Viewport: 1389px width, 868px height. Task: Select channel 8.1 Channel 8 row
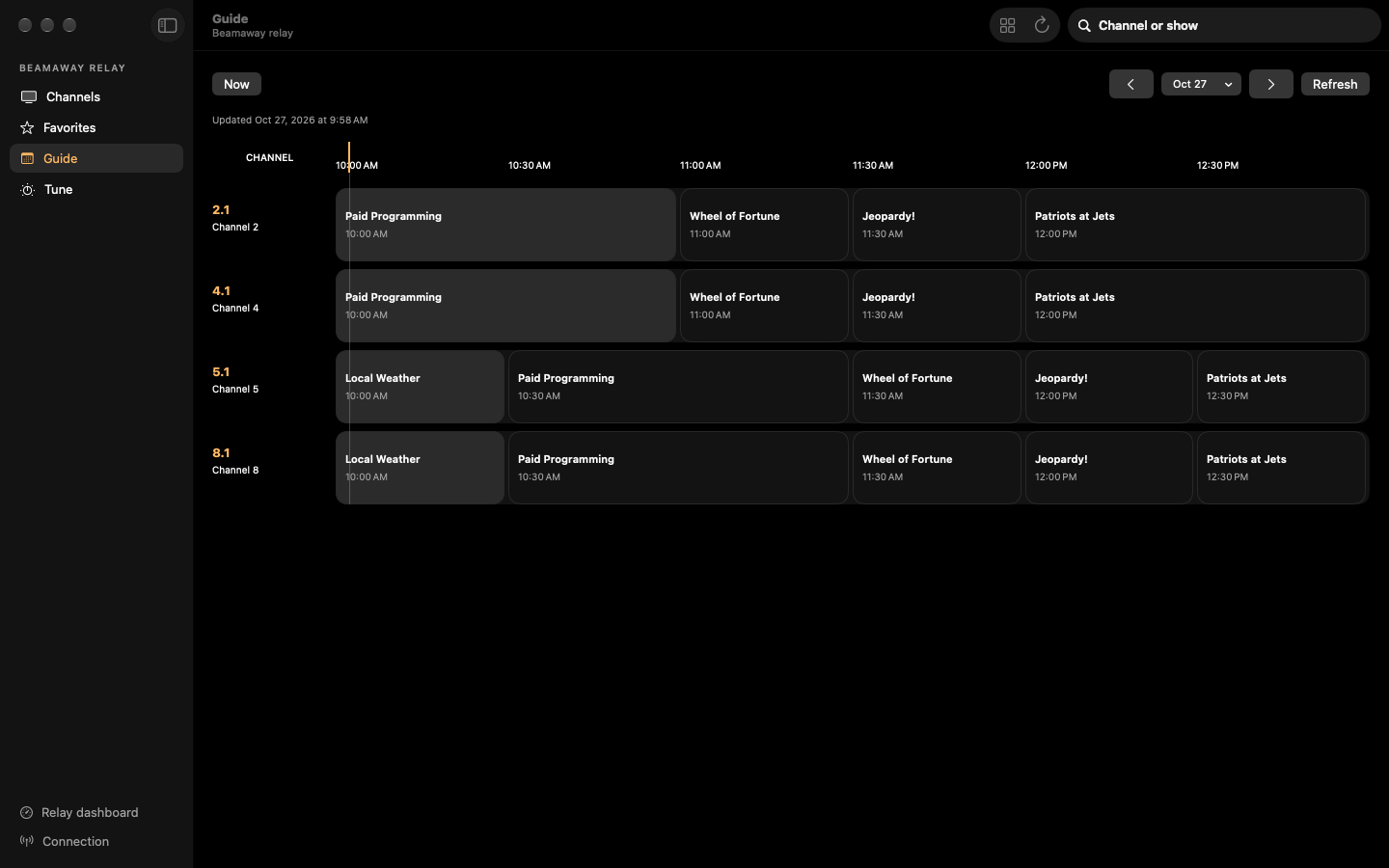coord(268,461)
